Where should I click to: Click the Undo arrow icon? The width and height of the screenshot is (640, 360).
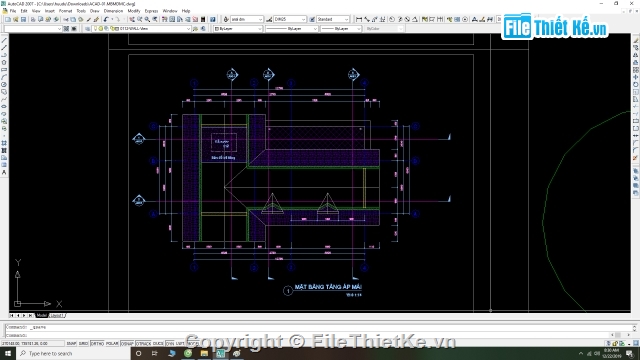(107, 19)
